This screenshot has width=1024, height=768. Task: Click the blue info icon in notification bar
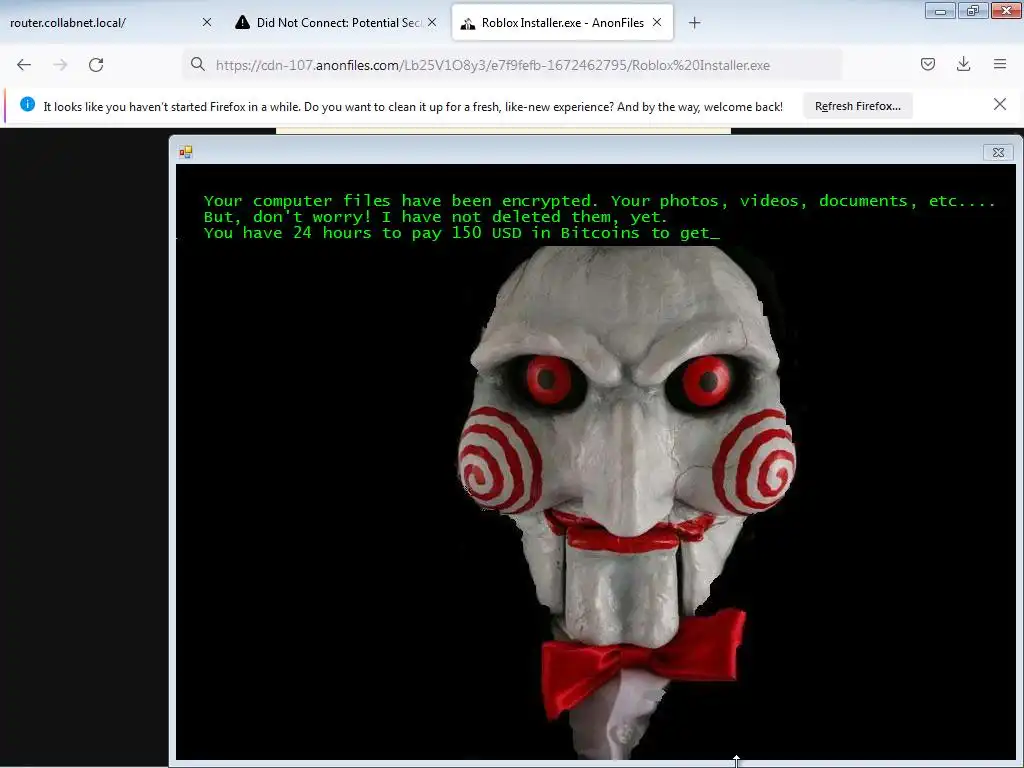pos(27,104)
